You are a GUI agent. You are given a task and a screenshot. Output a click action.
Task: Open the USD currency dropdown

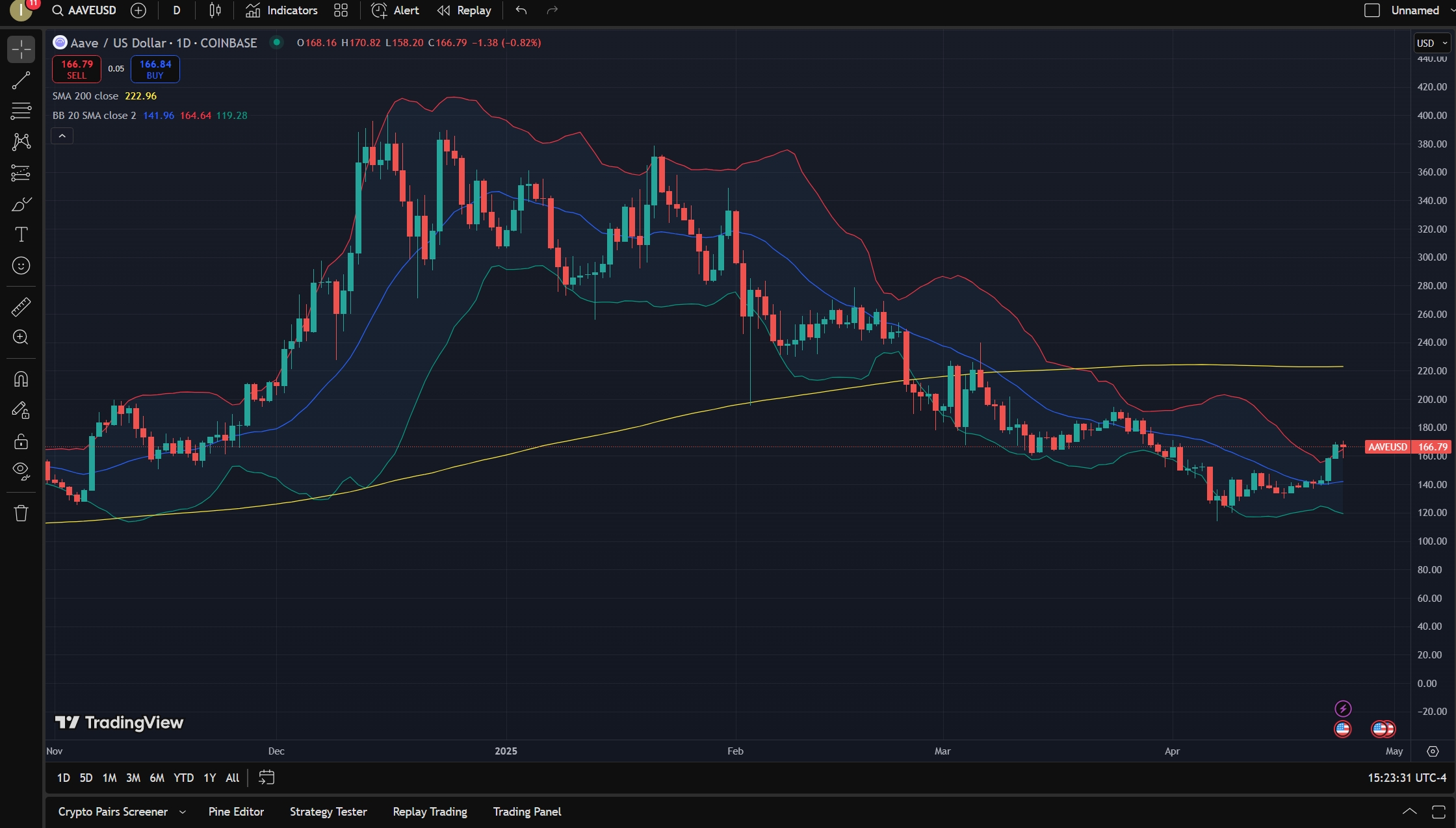click(1431, 43)
